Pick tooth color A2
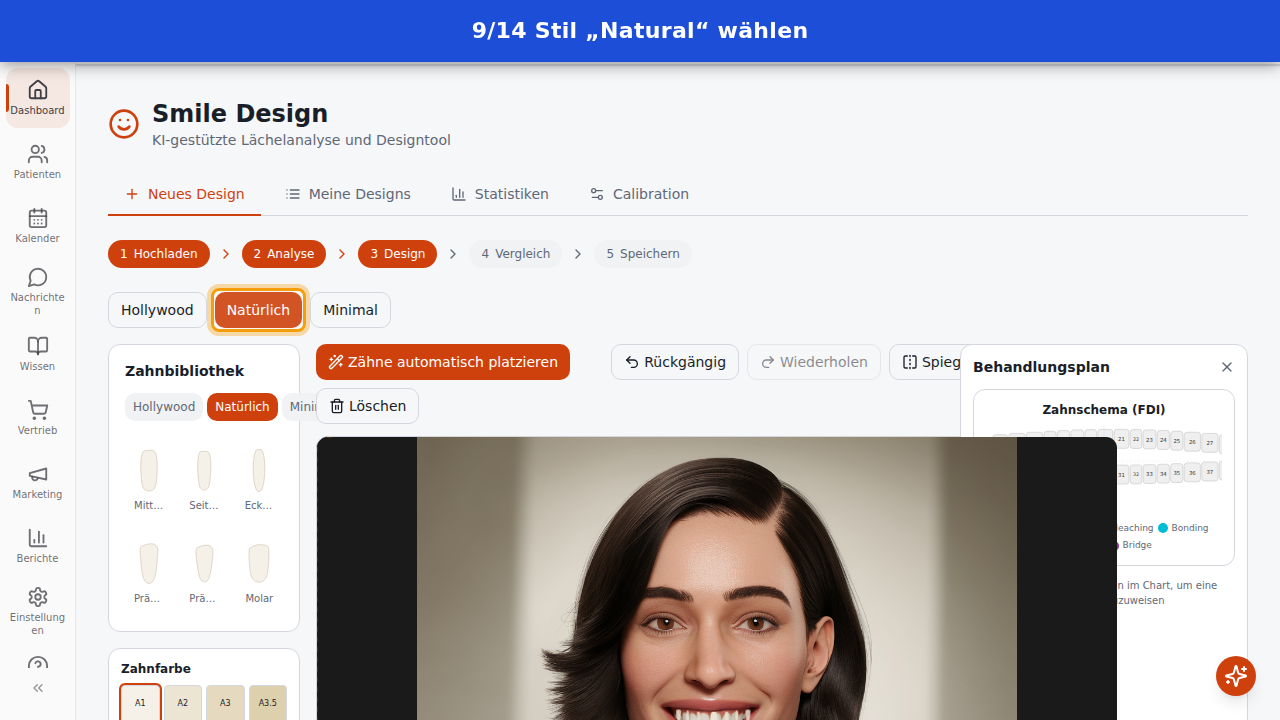This screenshot has height=720, width=1280. (x=183, y=702)
